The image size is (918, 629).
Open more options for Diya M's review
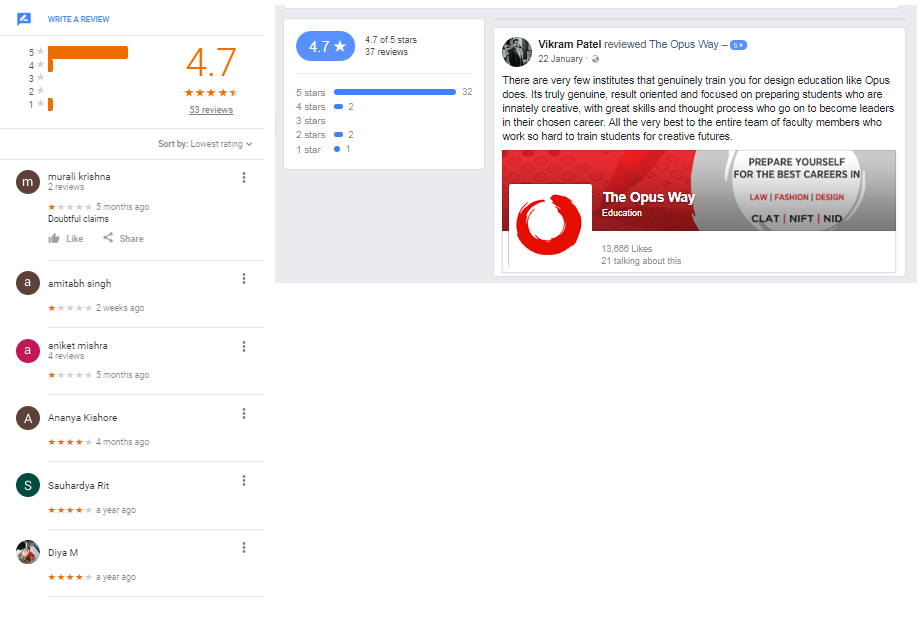click(244, 548)
